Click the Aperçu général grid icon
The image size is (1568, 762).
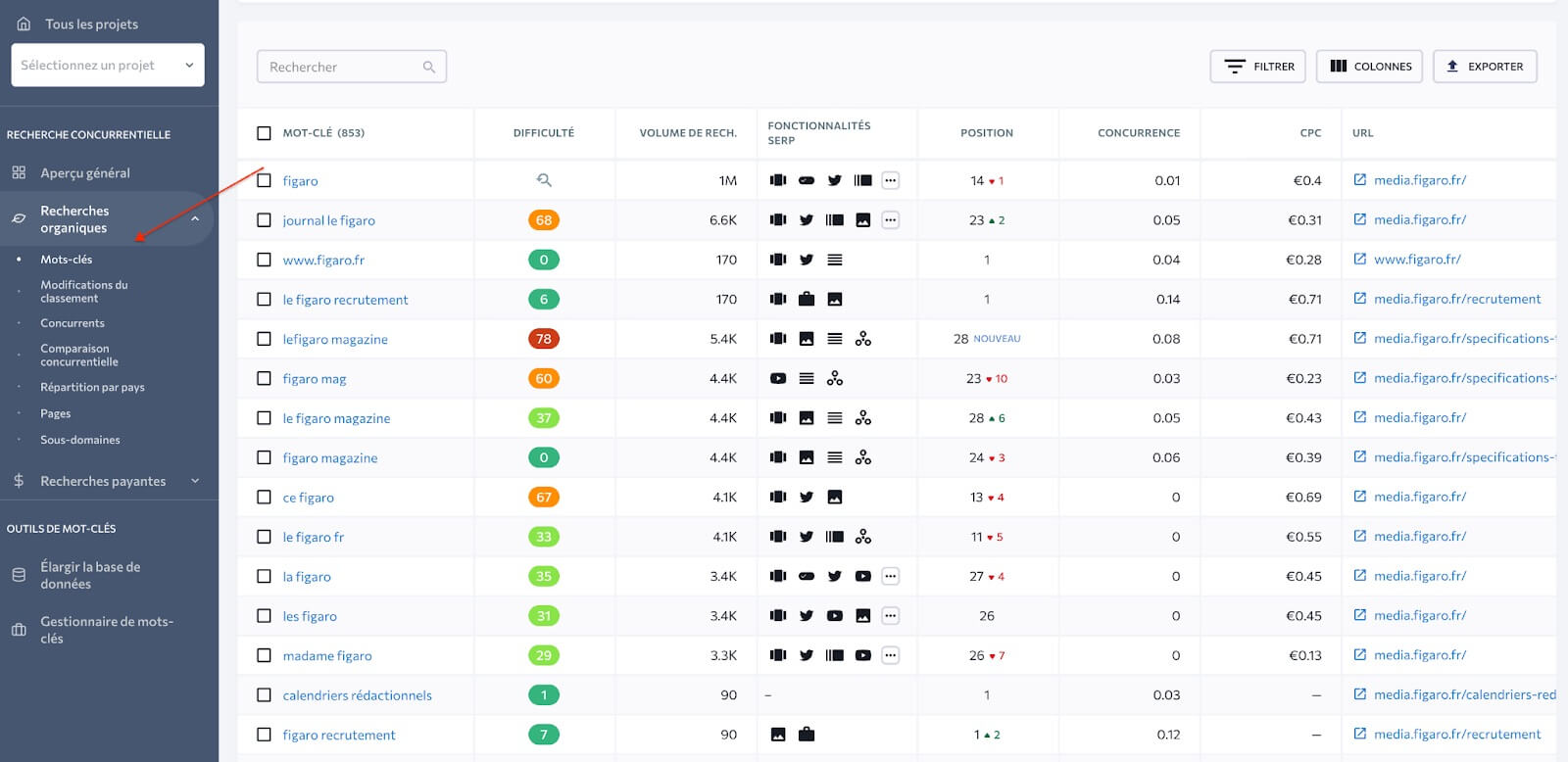(x=19, y=172)
